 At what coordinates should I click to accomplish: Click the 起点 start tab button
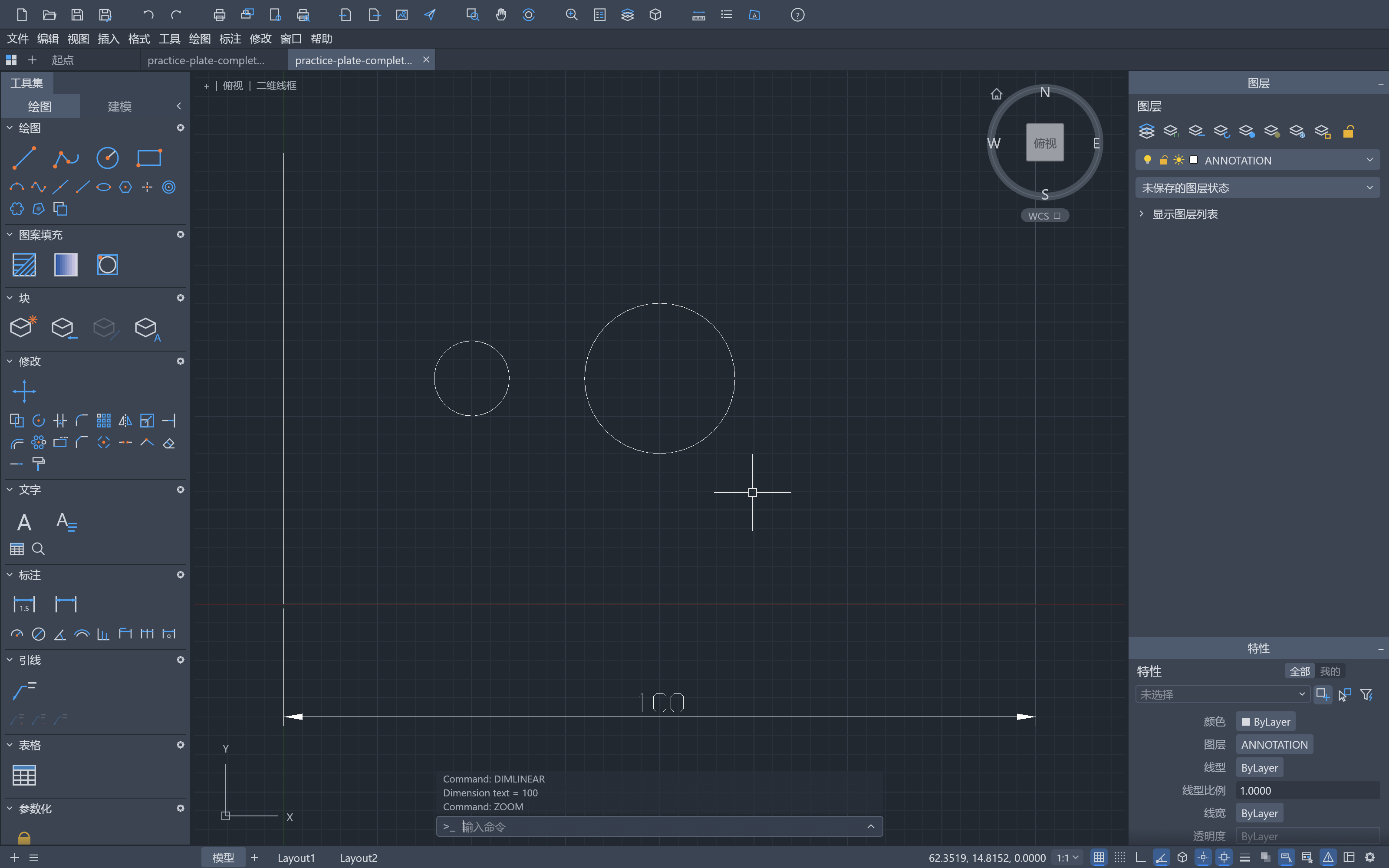tap(63, 60)
